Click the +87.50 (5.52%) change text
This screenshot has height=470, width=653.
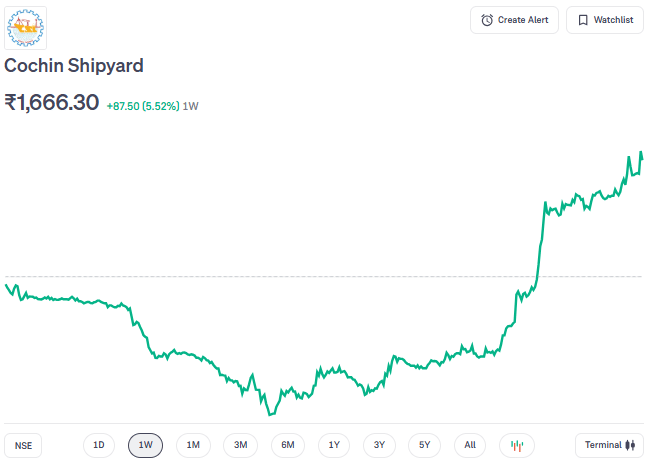click(x=143, y=105)
